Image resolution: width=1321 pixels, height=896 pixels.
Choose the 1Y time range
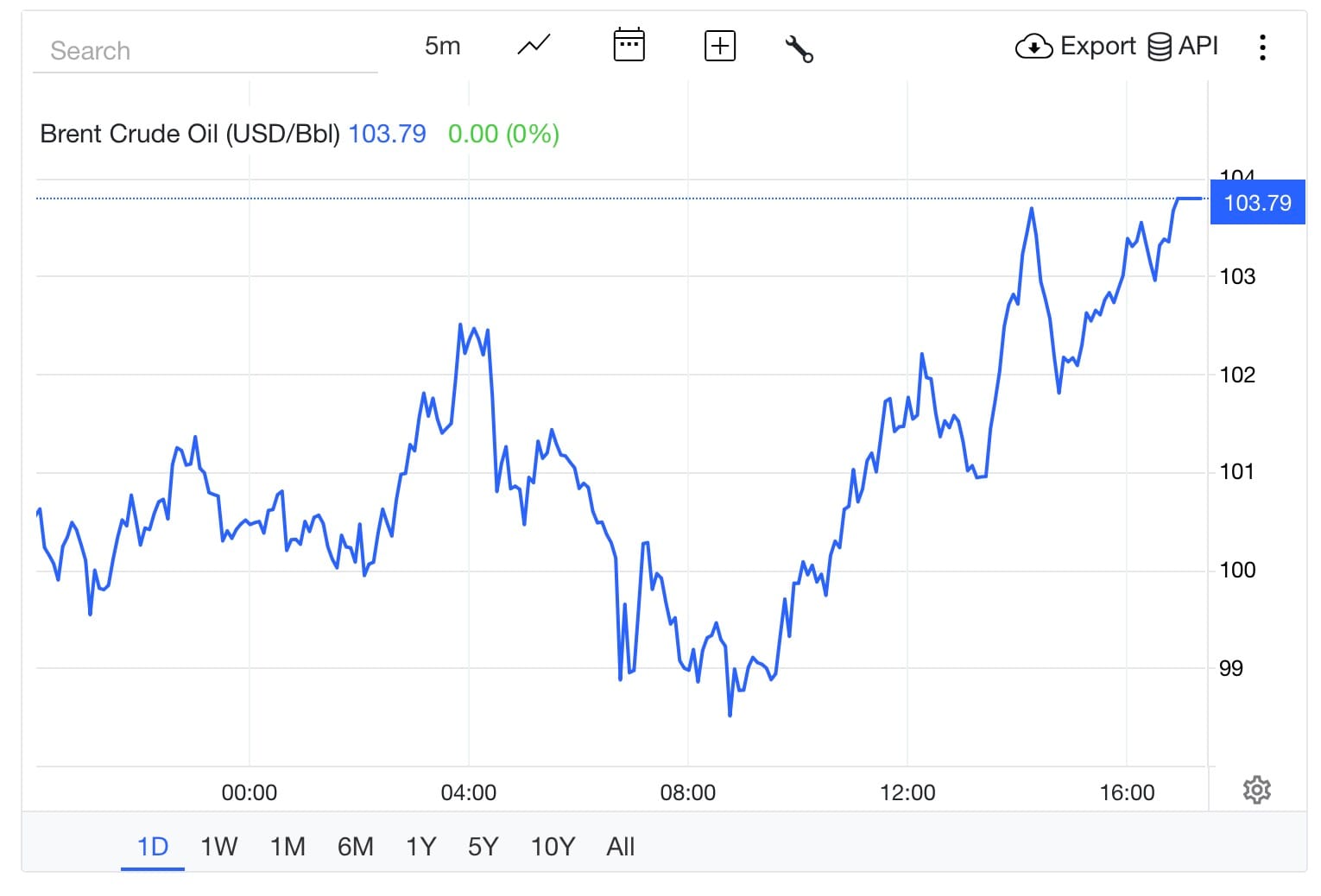(420, 847)
